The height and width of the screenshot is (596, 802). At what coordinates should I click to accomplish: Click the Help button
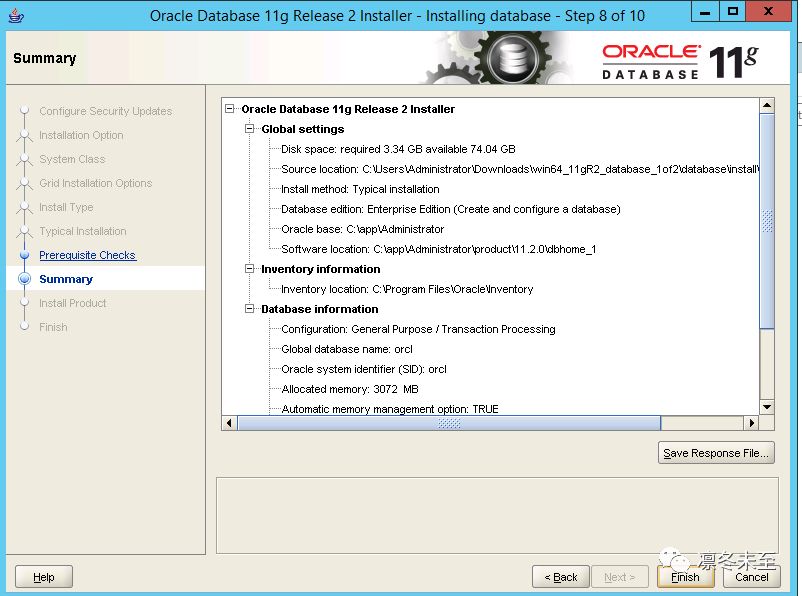point(44,577)
